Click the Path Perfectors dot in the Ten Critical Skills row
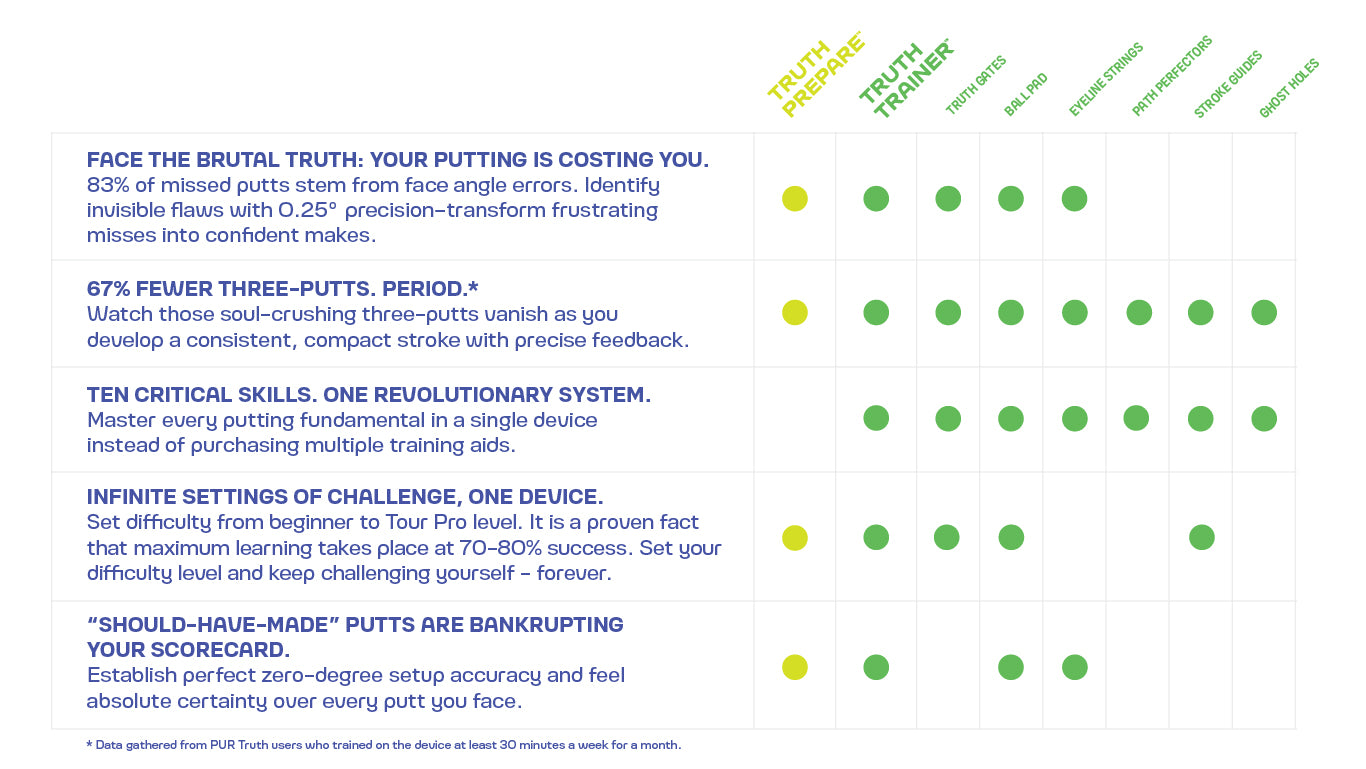This screenshot has width=1366, height=769. 1136,418
